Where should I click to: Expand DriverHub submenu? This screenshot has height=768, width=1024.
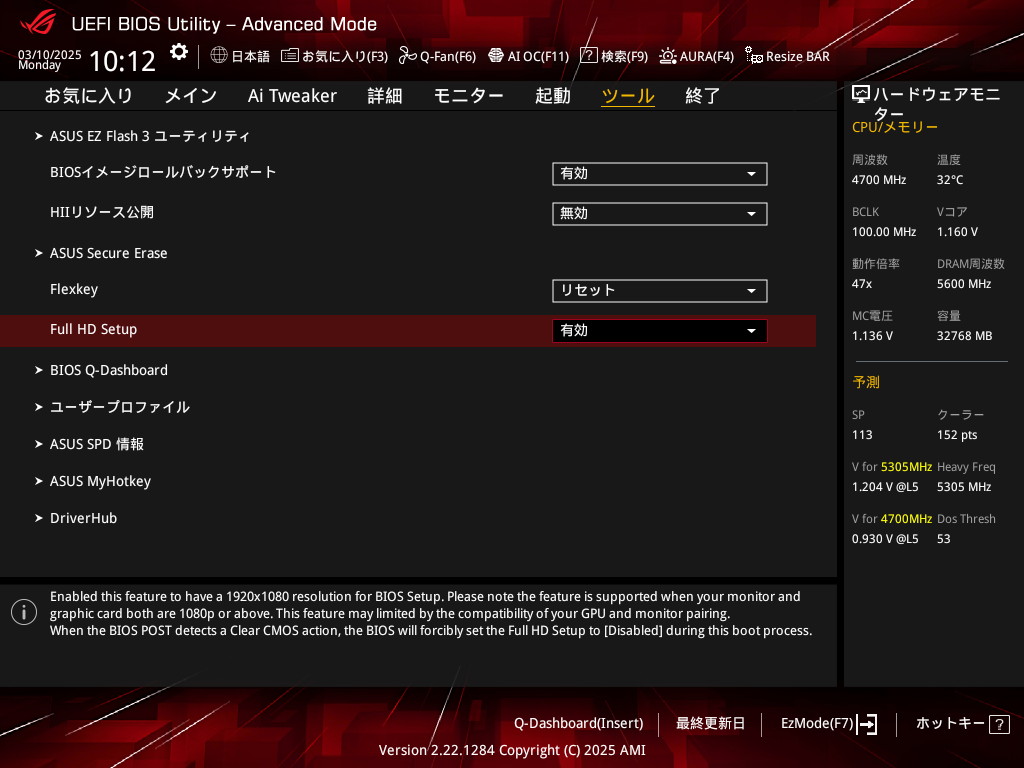click(83, 519)
